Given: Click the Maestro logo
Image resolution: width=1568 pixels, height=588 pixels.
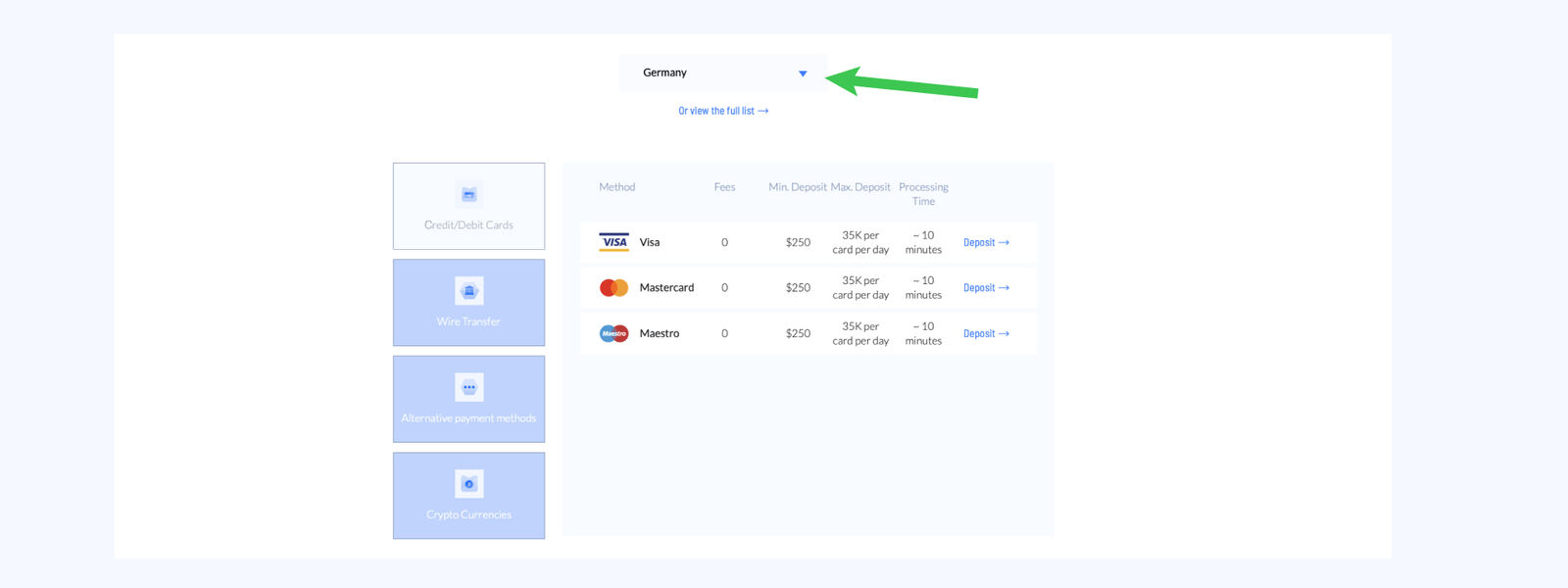Looking at the screenshot, I should click(613, 333).
